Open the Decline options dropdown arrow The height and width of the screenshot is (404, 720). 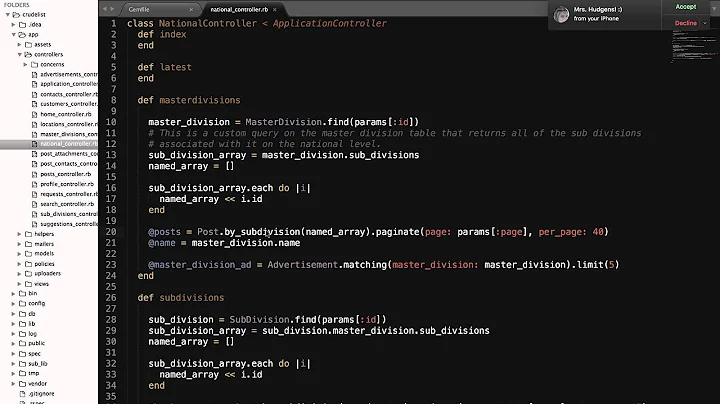[x=705, y=23]
